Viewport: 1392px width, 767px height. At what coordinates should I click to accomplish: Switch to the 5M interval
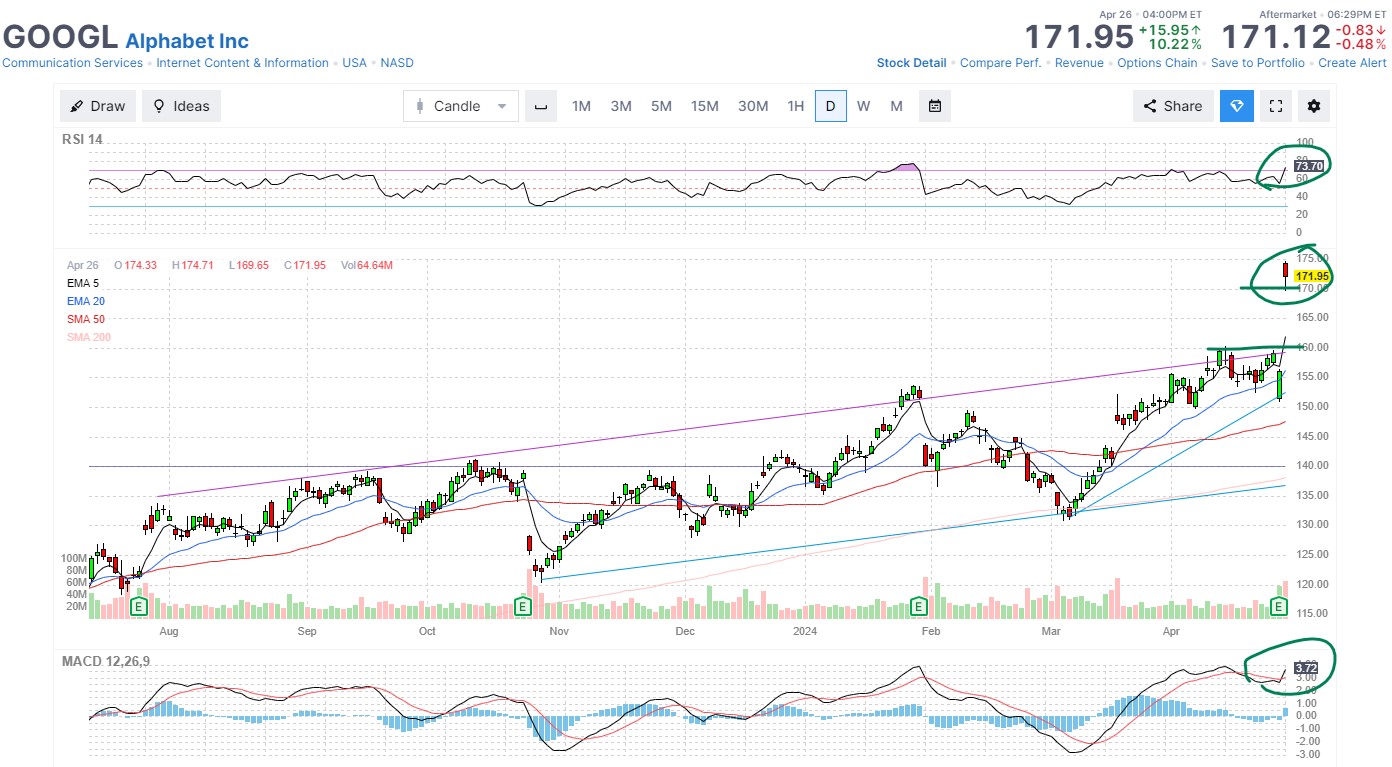coord(661,106)
